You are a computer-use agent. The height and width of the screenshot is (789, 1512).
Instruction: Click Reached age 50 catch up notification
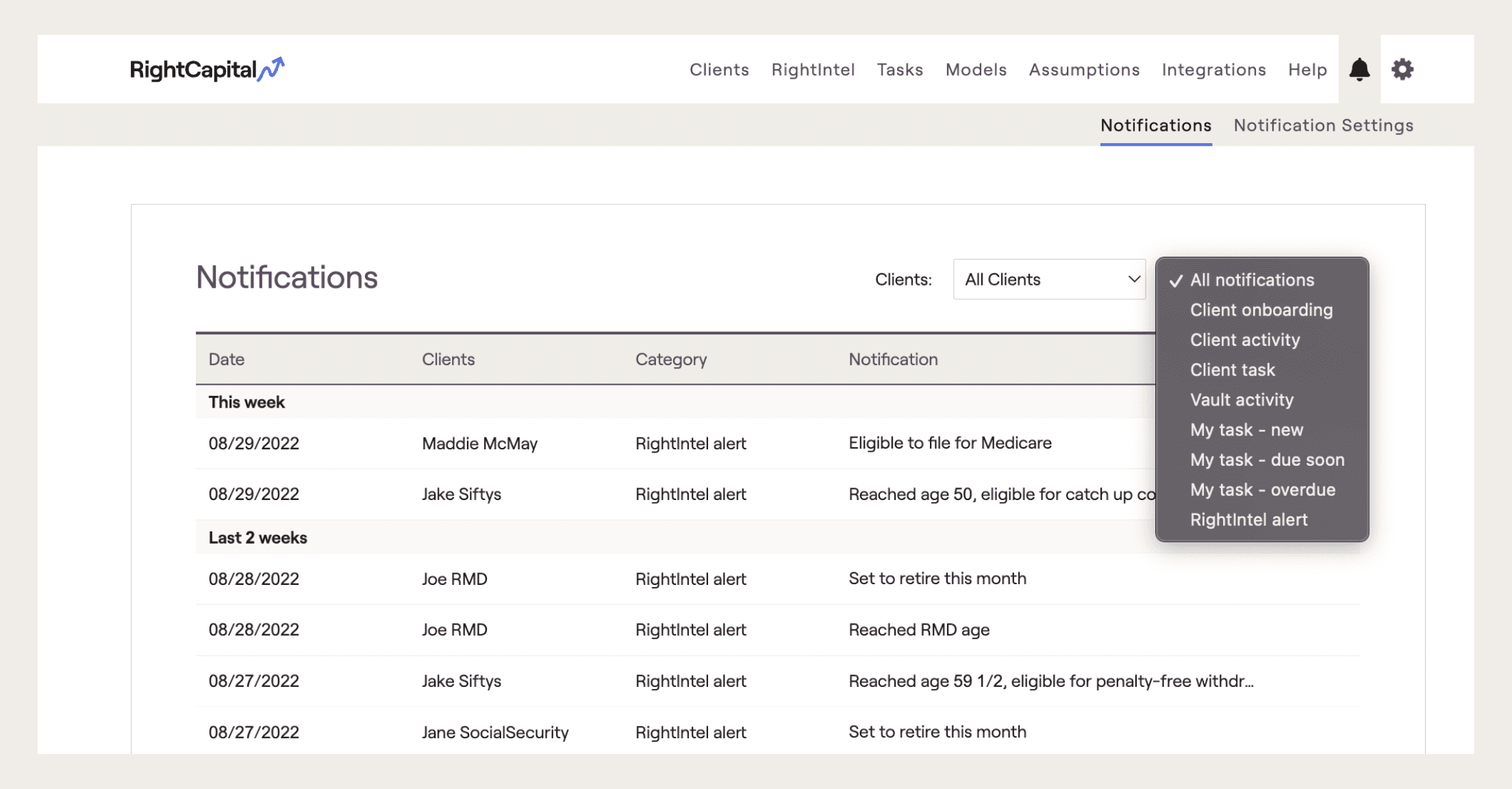click(1002, 494)
